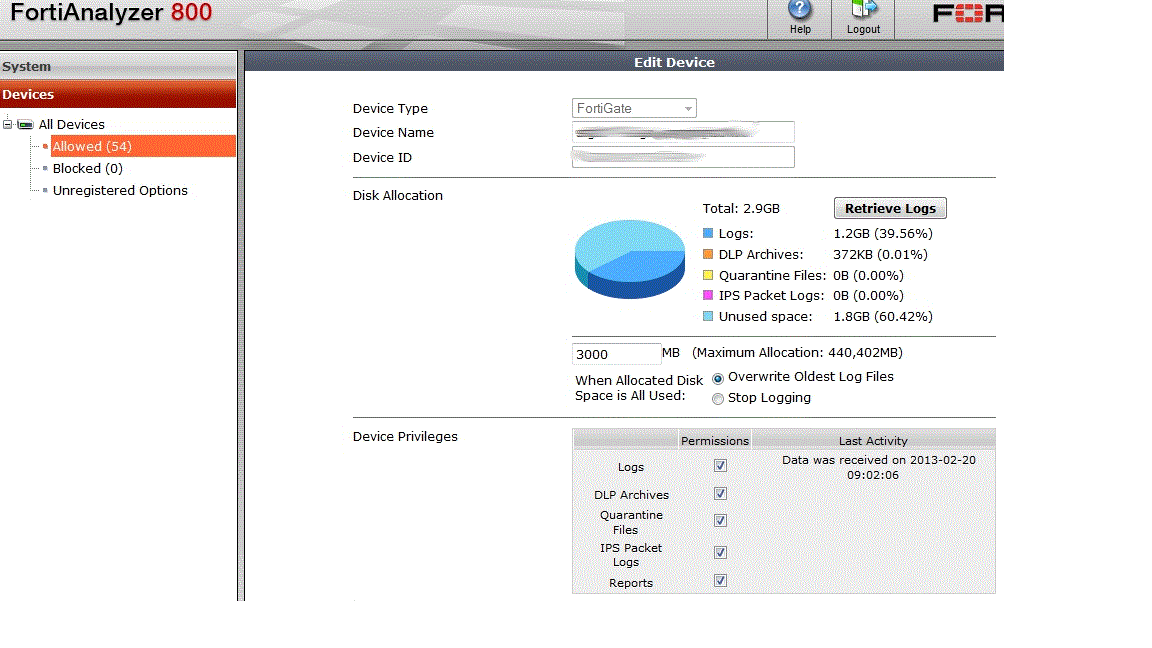1152x648 pixels.
Task: Click the Last Activity column header
Action: (873, 440)
